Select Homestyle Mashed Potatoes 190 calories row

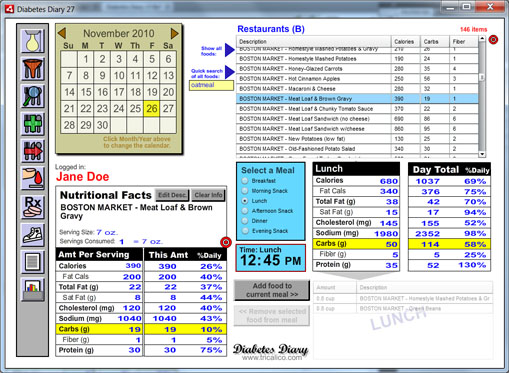pos(357,59)
